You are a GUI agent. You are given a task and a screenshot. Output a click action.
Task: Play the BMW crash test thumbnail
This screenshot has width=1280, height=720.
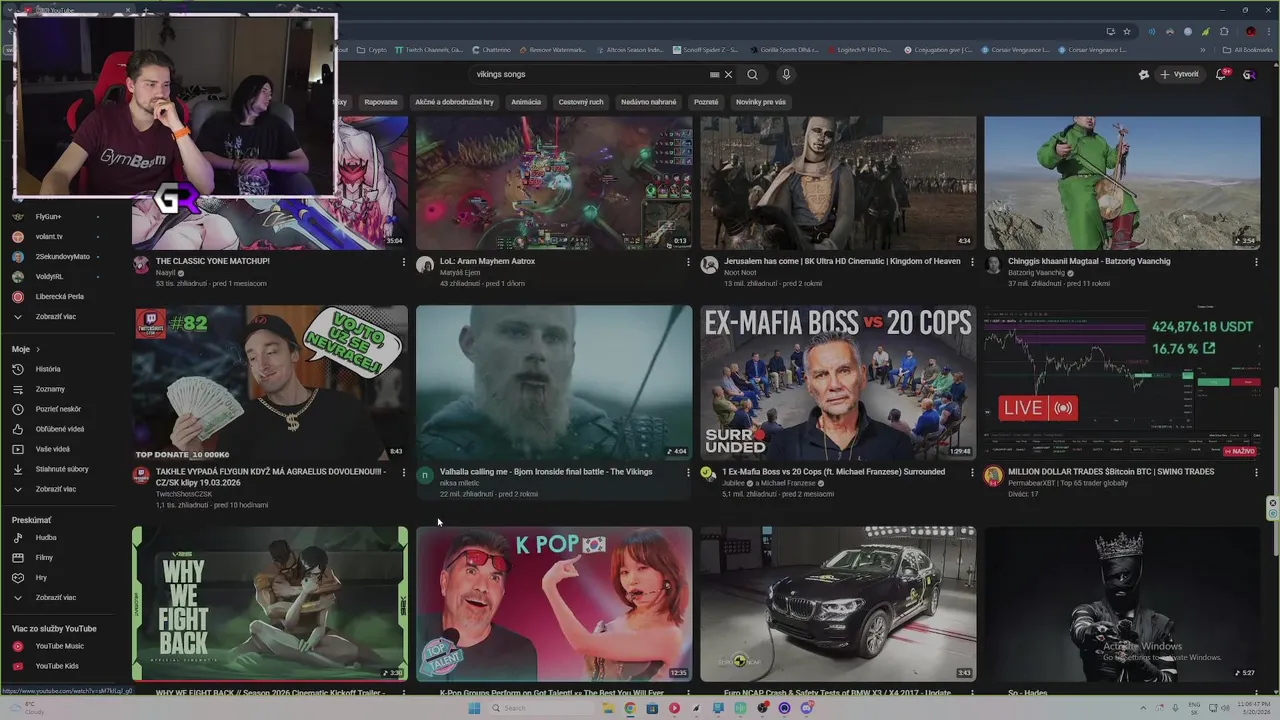click(838, 604)
